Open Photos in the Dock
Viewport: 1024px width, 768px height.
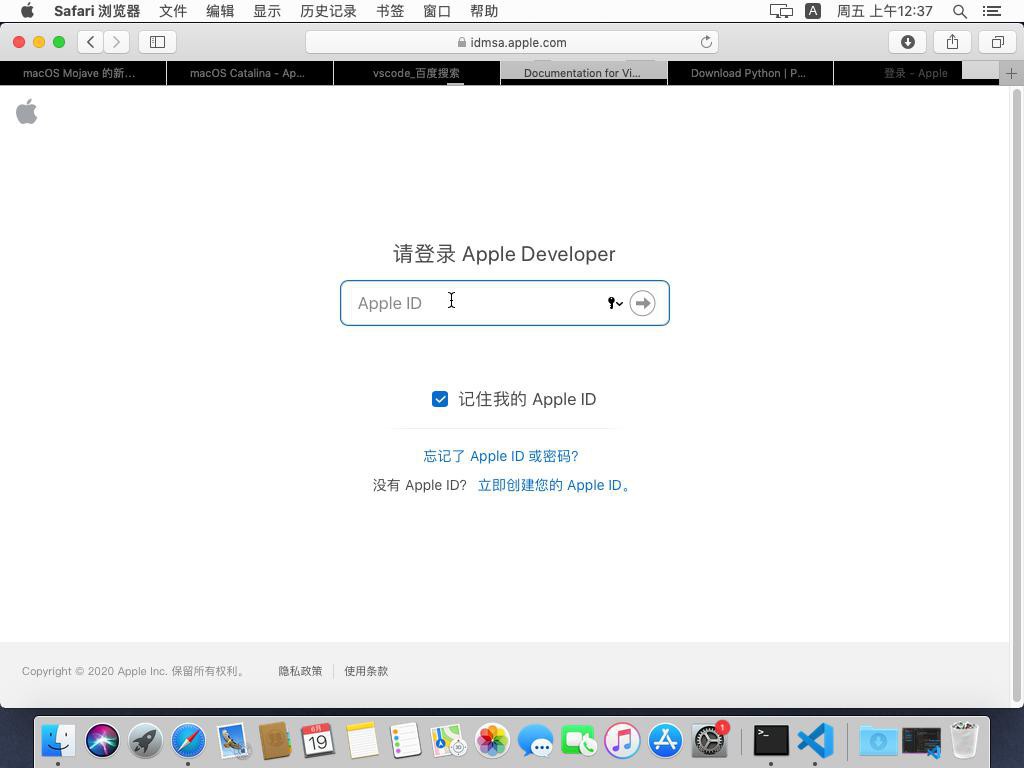point(492,741)
